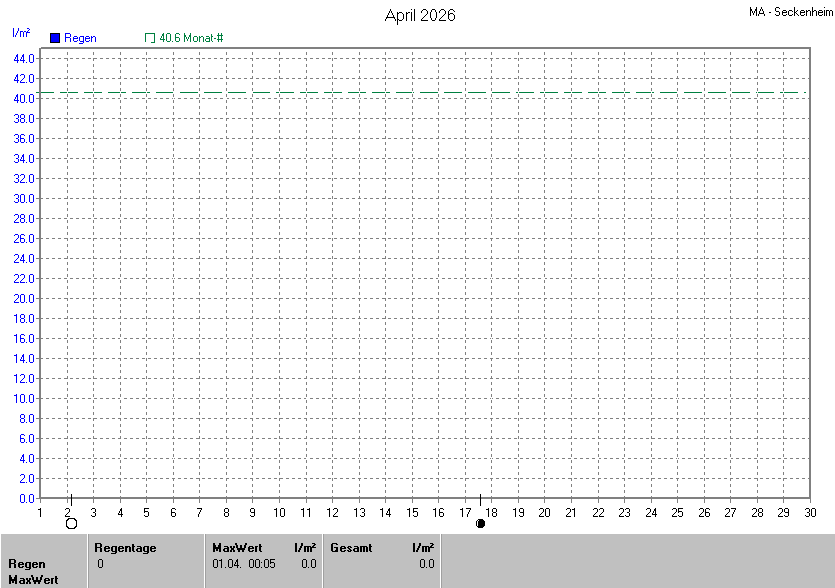Screen dimensions: 835x588
Task: Click the Regen row label in the table
Action: [x=26, y=564]
